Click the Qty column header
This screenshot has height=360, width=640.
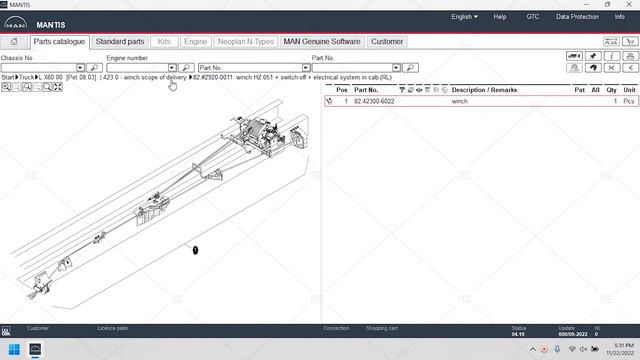611,90
